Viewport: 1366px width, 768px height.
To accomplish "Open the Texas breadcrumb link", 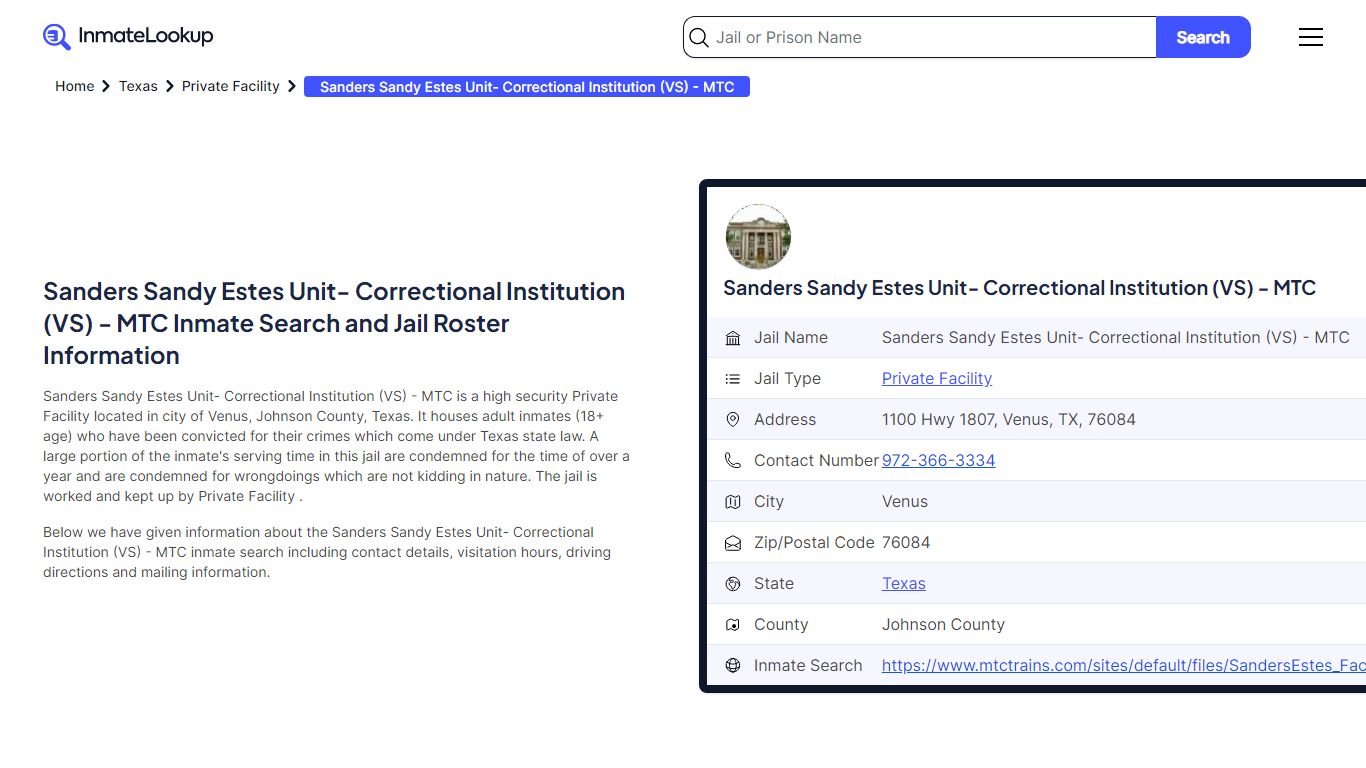I will pos(138,87).
